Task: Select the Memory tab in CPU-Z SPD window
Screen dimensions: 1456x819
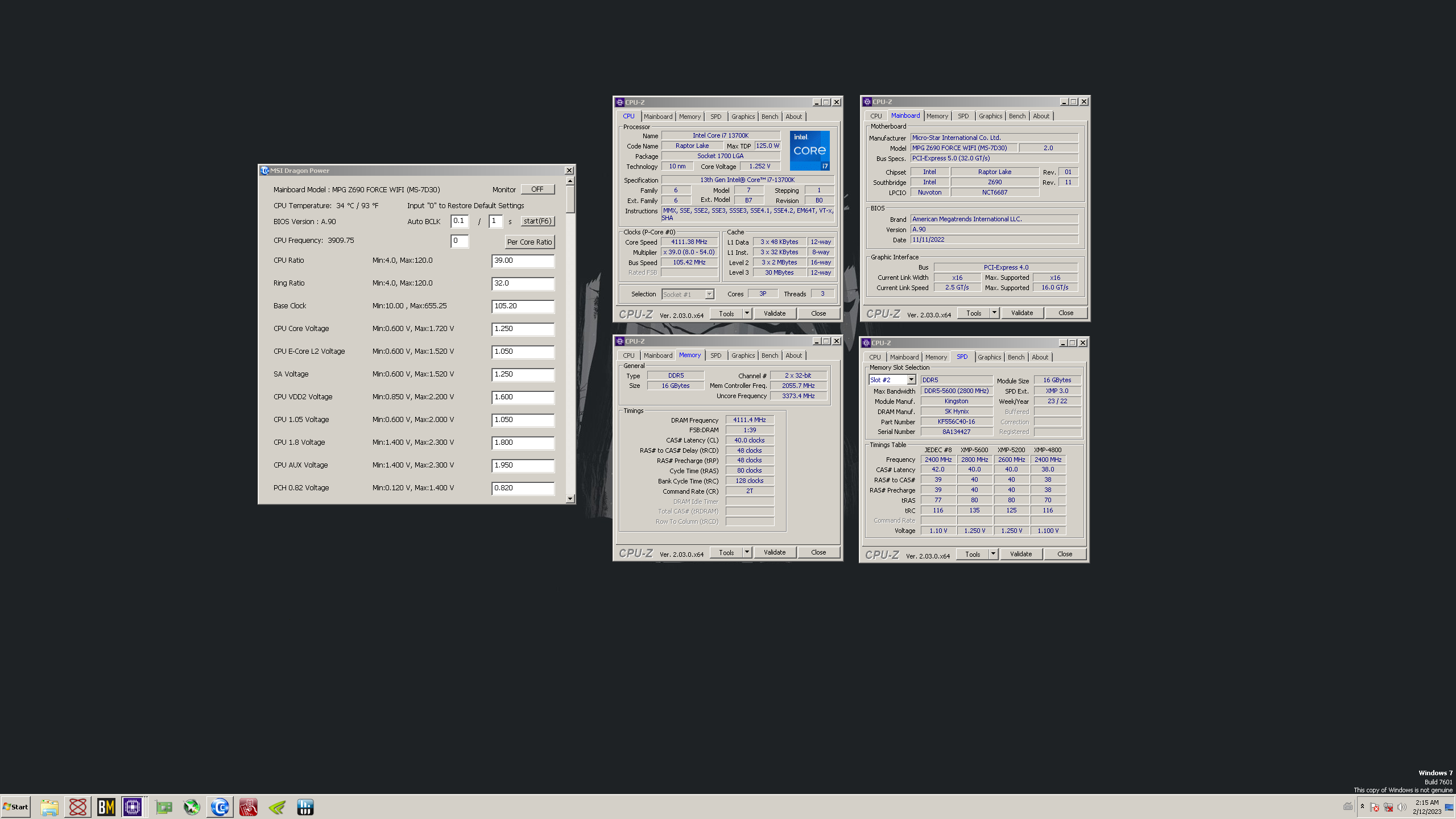Action: [936, 357]
